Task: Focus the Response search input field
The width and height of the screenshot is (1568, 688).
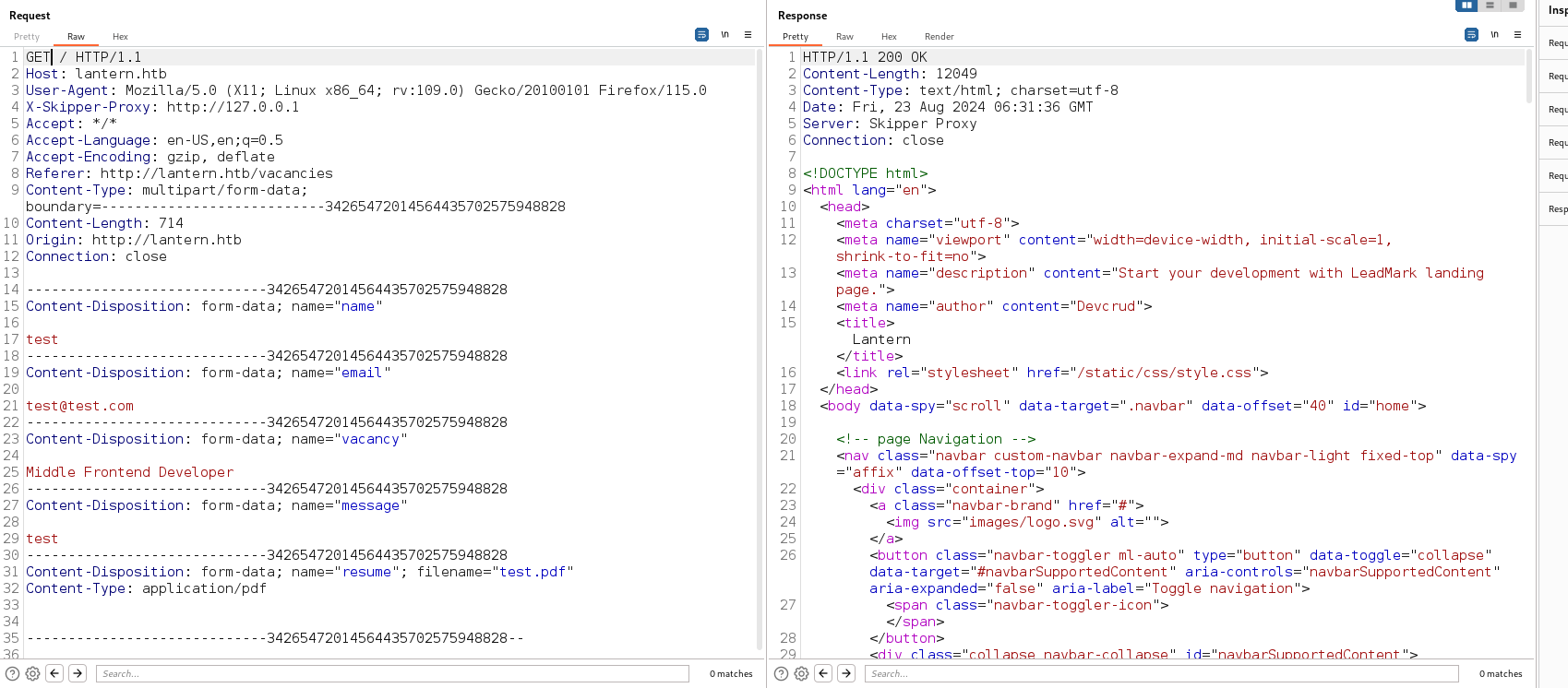Action: click(x=1161, y=674)
